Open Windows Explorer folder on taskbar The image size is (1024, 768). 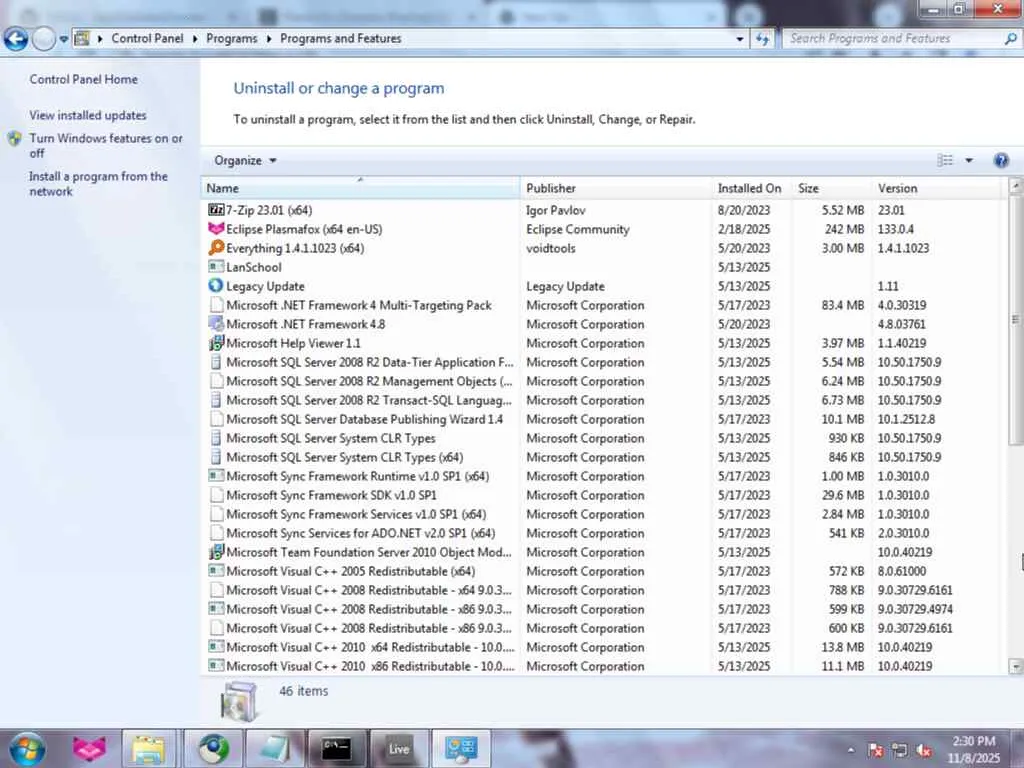(148, 748)
